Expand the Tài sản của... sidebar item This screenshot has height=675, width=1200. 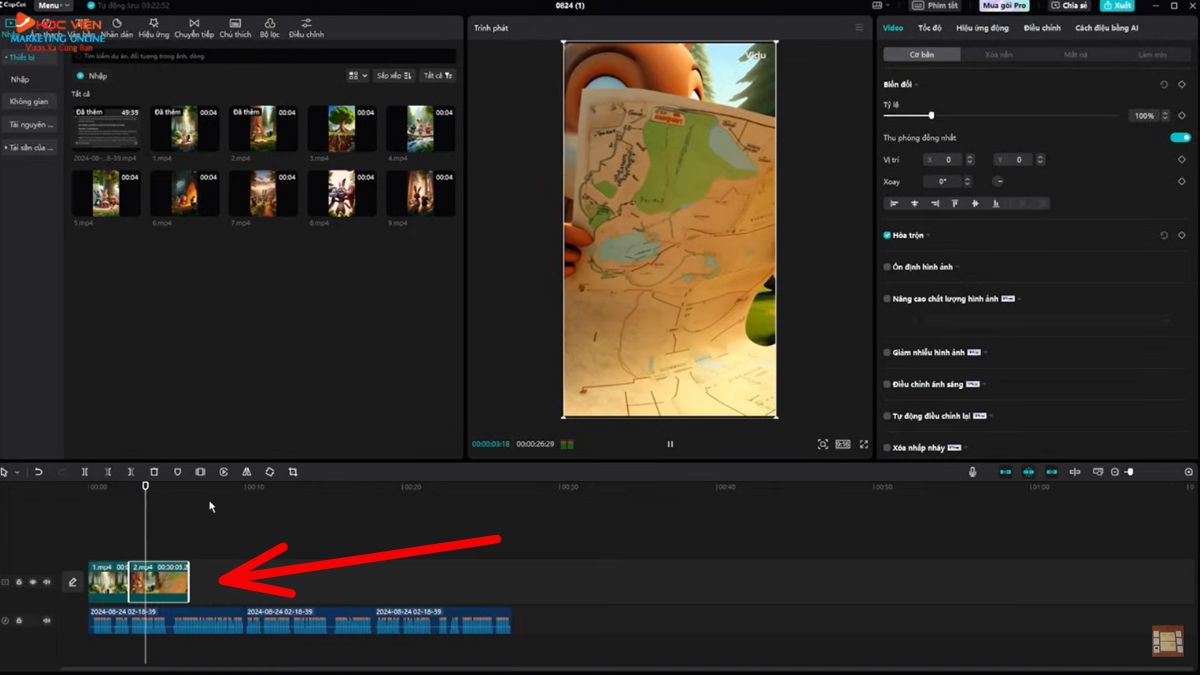pos(31,147)
